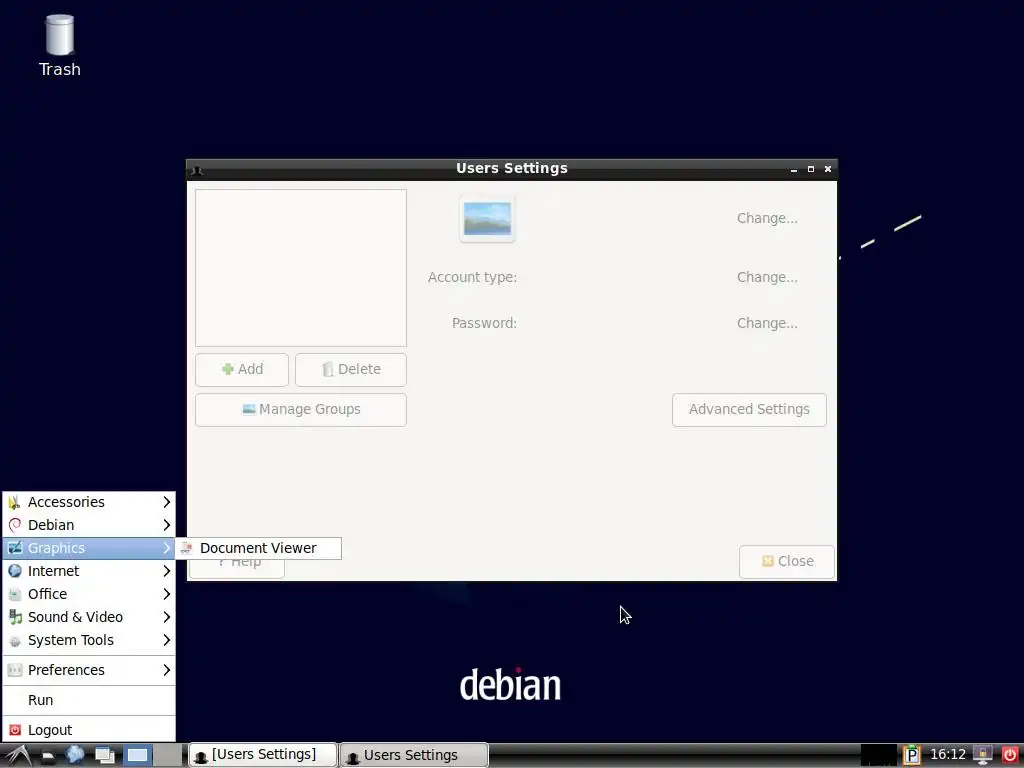Click the red power tray icon
Screen dimensions: 1024x768
coord(1010,755)
